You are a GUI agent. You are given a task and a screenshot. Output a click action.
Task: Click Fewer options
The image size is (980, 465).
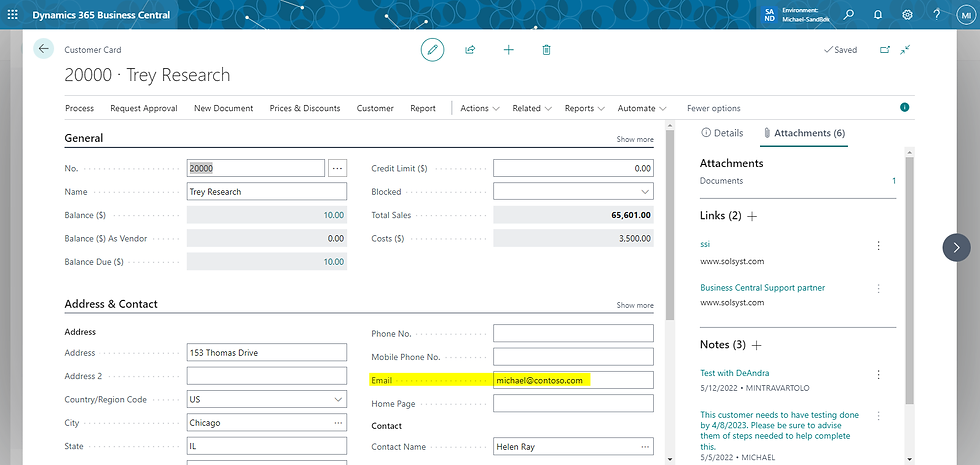pyautogui.click(x=714, y=108)
